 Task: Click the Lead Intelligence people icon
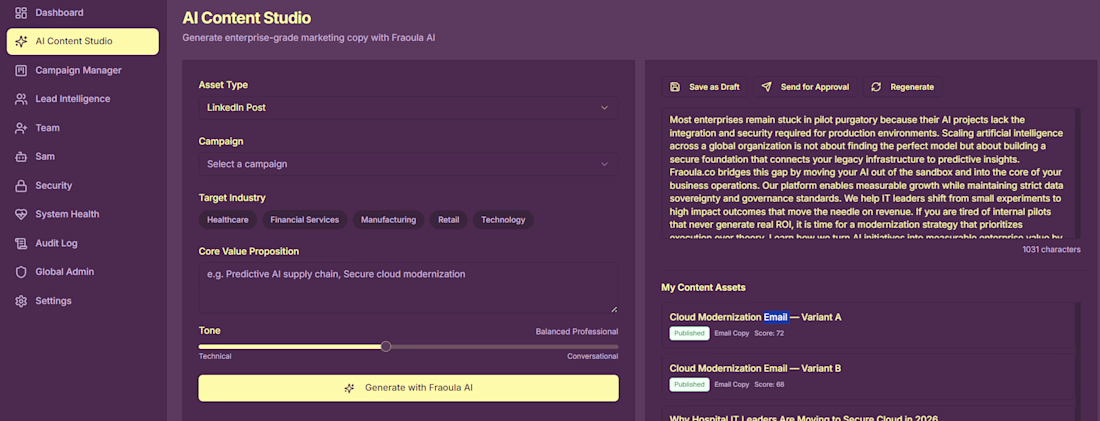(21, 99)
